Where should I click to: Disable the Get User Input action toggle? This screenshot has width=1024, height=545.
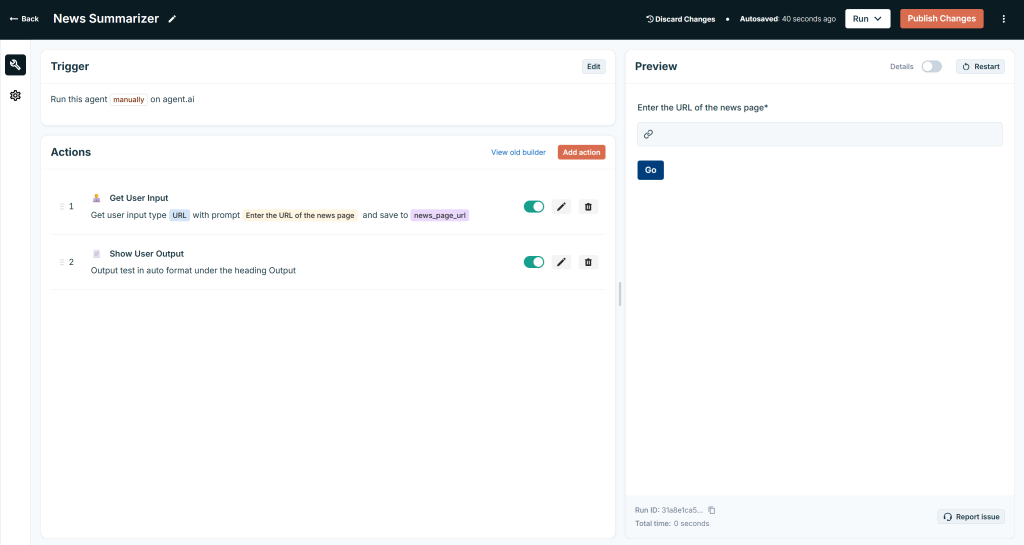pyautogui.click(x=534, y=207)
